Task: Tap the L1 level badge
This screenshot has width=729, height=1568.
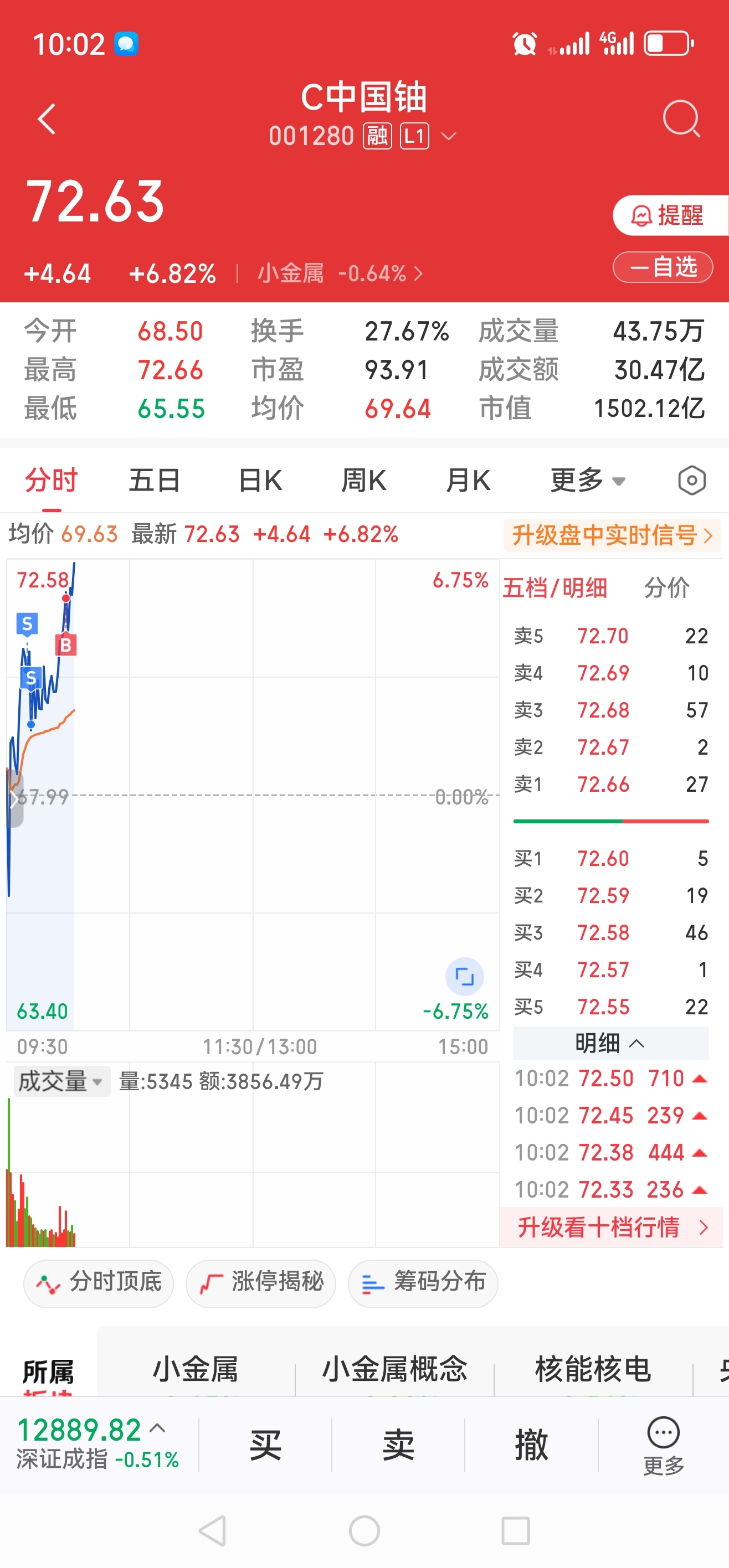Action: click(x=414, y=136)
